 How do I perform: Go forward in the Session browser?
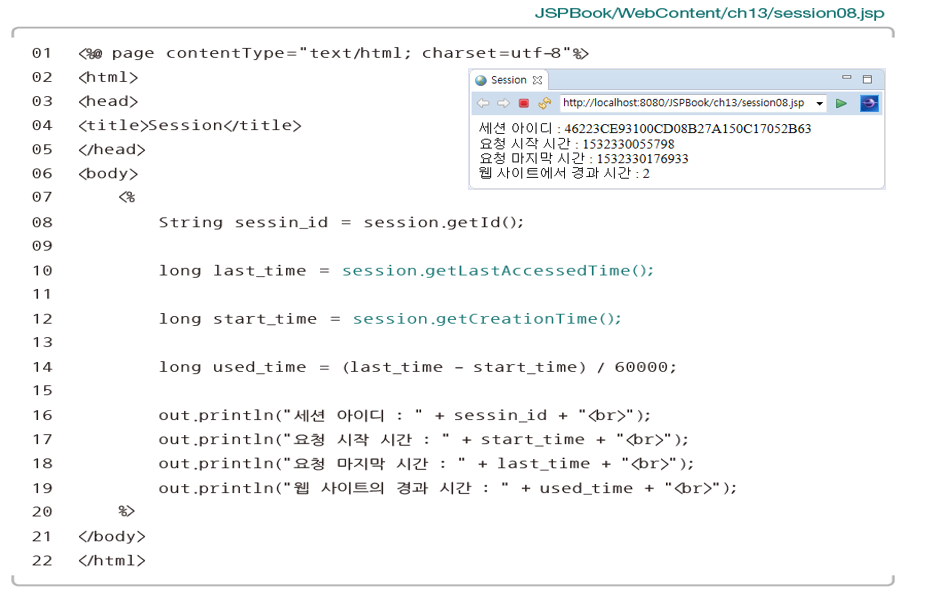click(x=503, y=103)
